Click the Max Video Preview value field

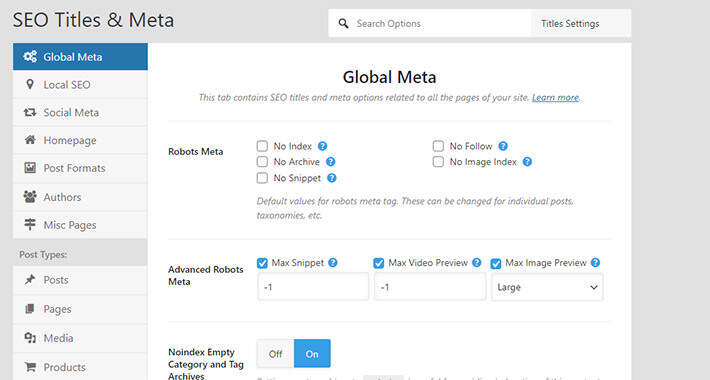tap(430, 287)
